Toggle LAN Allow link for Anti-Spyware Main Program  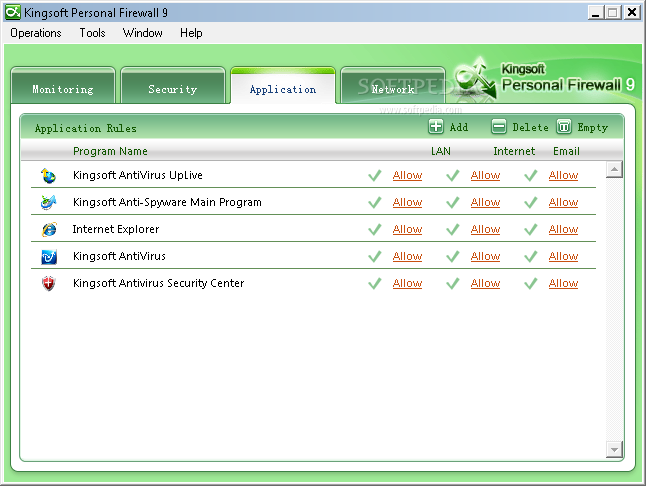click(407, 203)
